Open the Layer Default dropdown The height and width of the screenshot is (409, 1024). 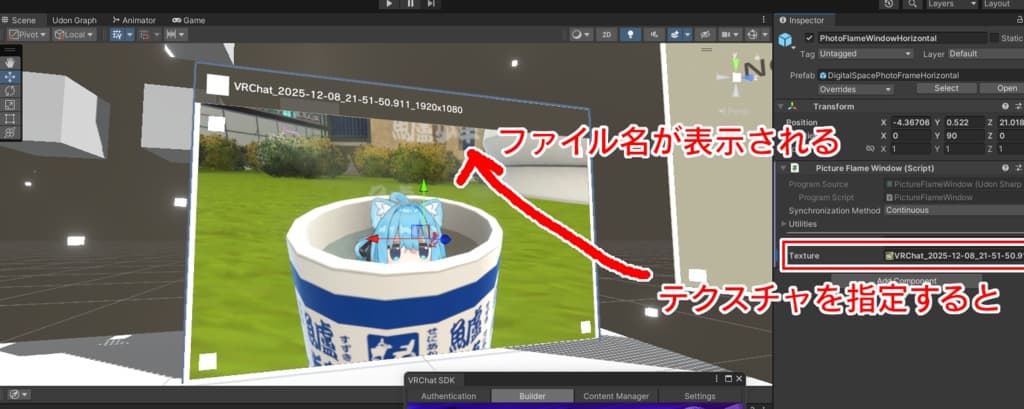[986, 54]
